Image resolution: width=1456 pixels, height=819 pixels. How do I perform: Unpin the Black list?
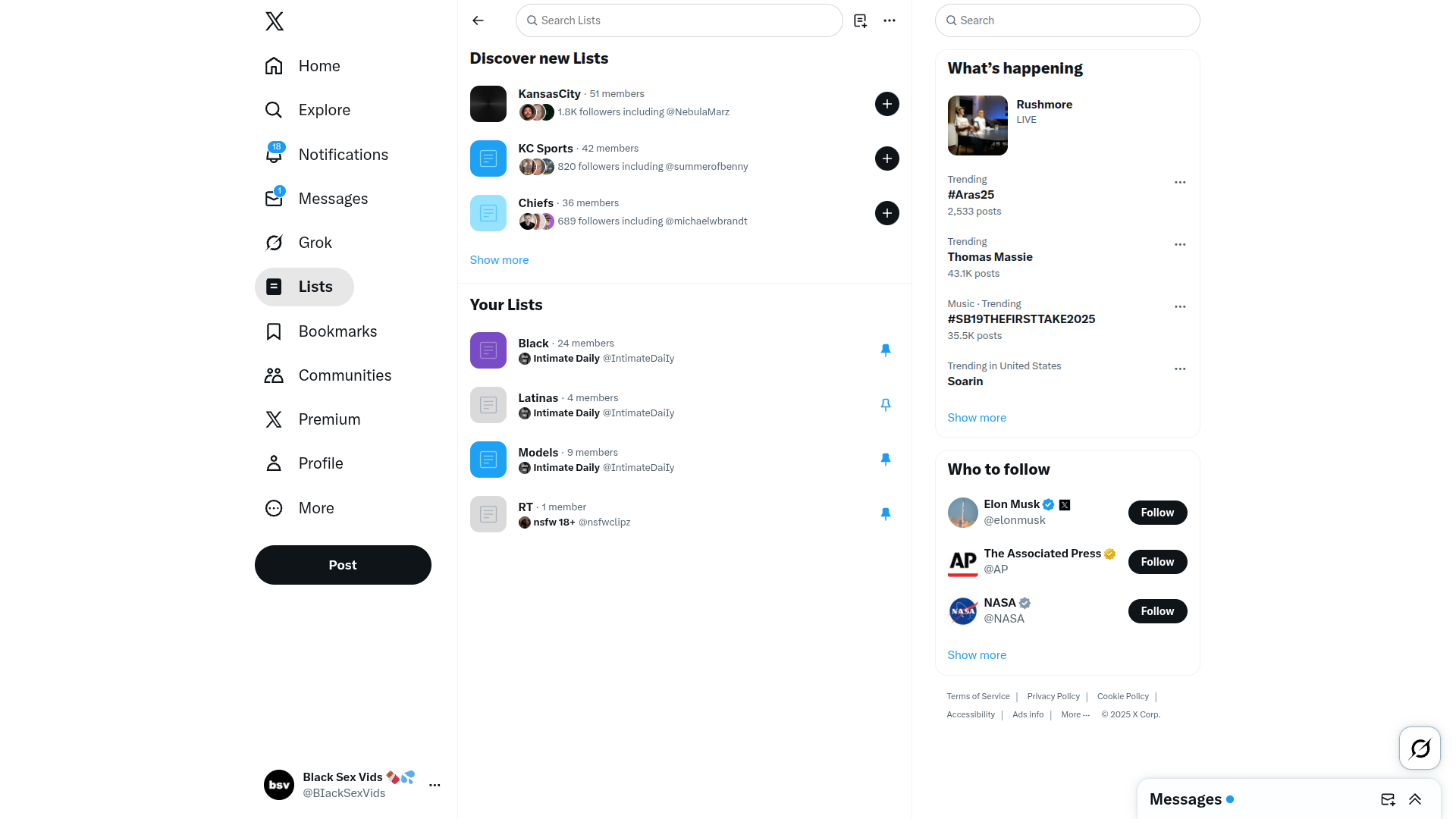pos(885,350)
